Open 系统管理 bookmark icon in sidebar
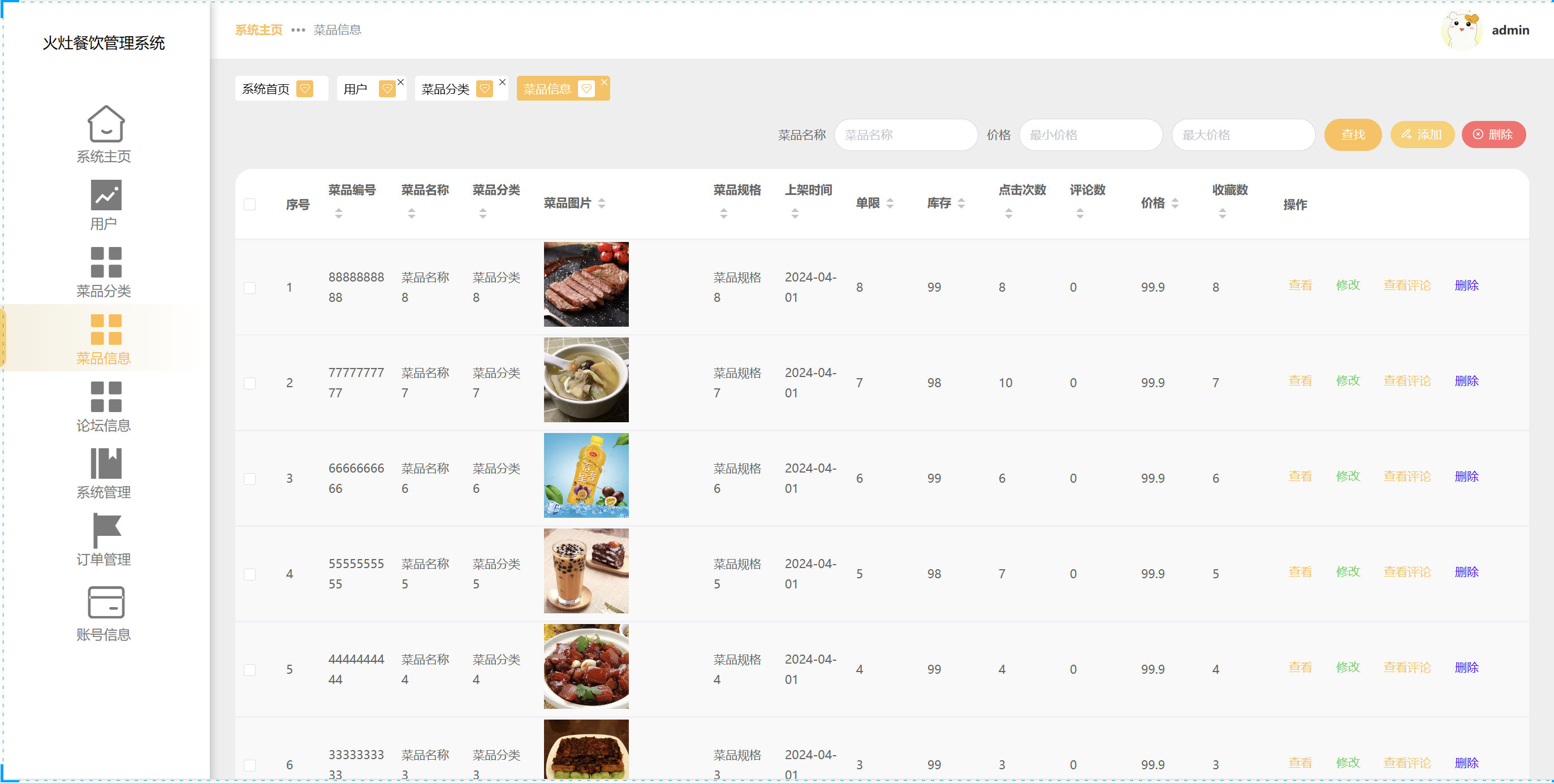 coord(106,463)
